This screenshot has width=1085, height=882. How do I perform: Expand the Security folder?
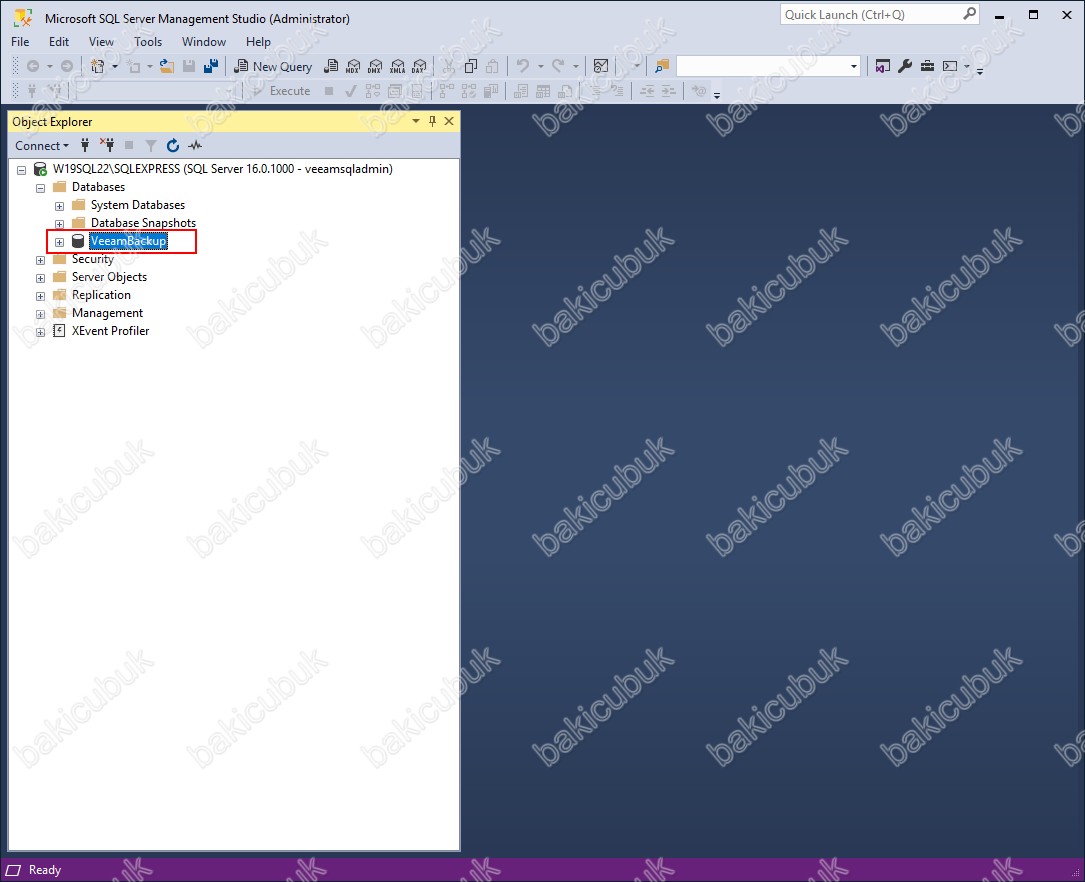coord(40,260)
